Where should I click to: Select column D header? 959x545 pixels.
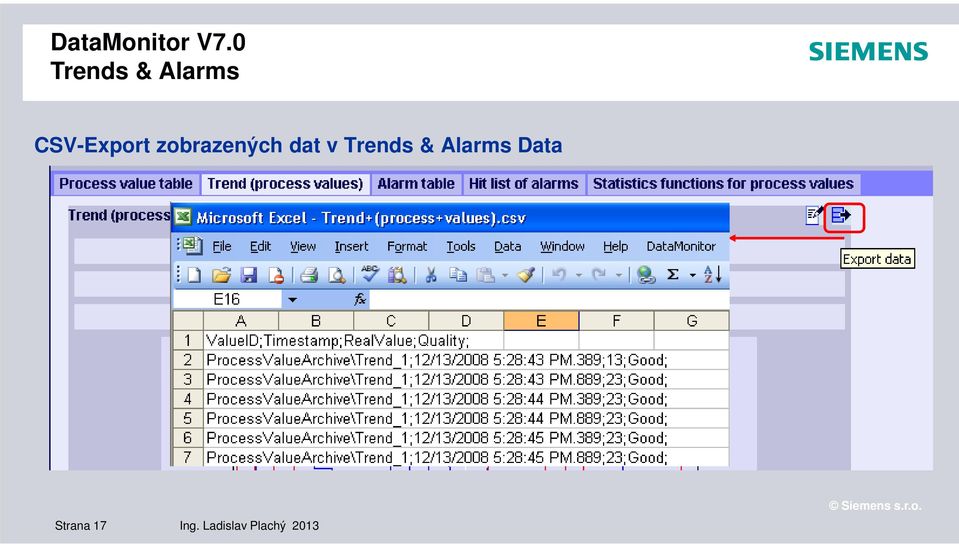(466, 321)
